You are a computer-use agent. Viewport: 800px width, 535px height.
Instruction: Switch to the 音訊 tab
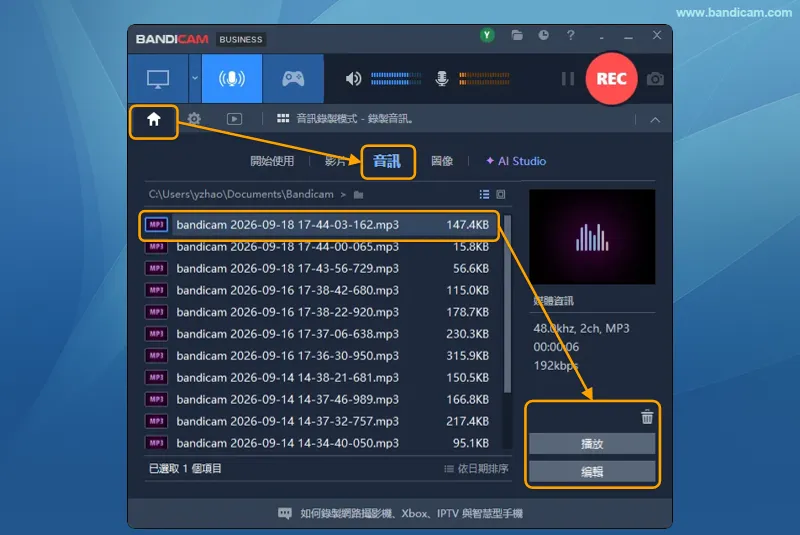(x=387, y=162)
